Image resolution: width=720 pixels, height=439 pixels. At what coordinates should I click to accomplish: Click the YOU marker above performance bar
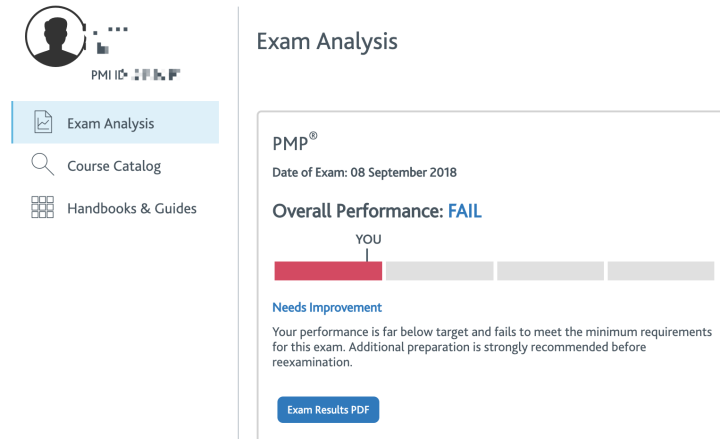368,239
